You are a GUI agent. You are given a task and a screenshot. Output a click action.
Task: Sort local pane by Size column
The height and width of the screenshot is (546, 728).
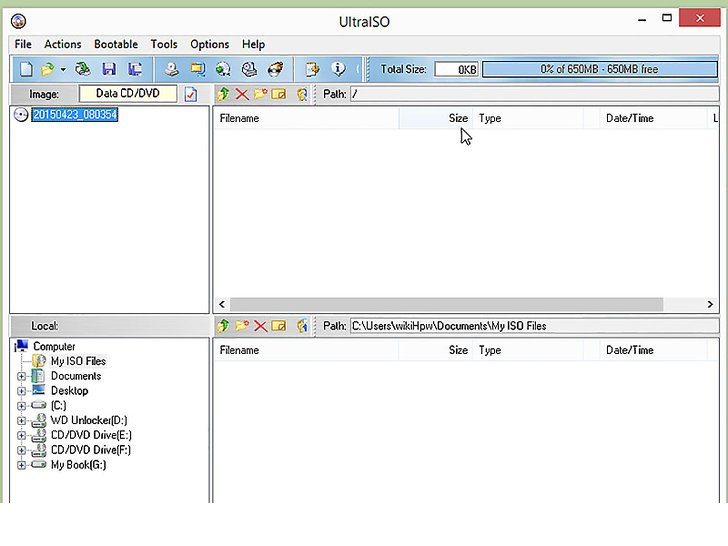pos(436,350)
